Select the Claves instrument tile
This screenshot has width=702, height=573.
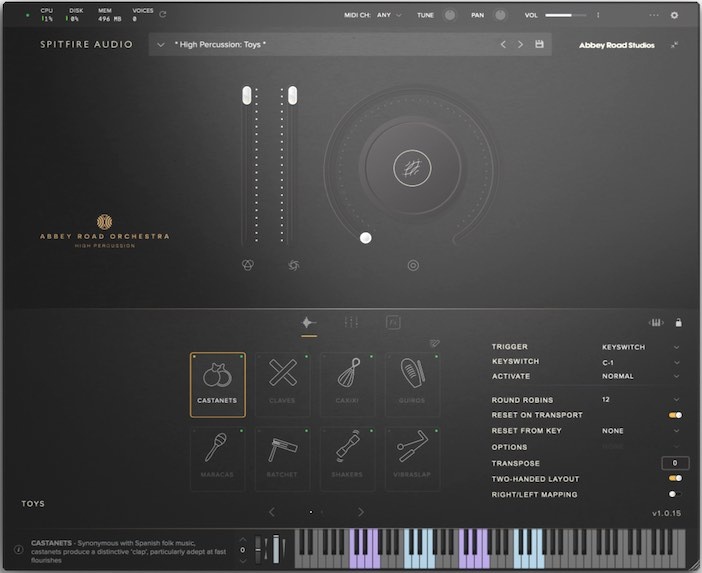click(283, 385)
